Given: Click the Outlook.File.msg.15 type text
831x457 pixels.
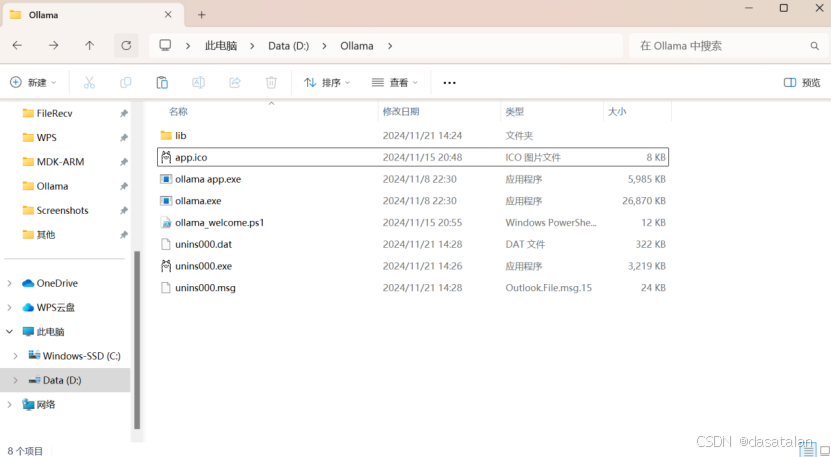Looking at the screenshot, I should (x=549, y=288).
